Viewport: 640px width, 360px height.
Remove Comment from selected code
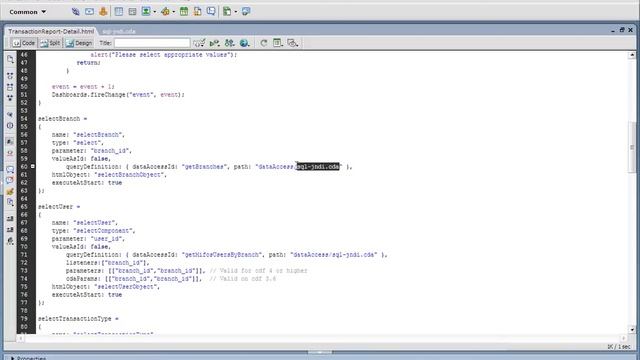[x=10, y=180]
